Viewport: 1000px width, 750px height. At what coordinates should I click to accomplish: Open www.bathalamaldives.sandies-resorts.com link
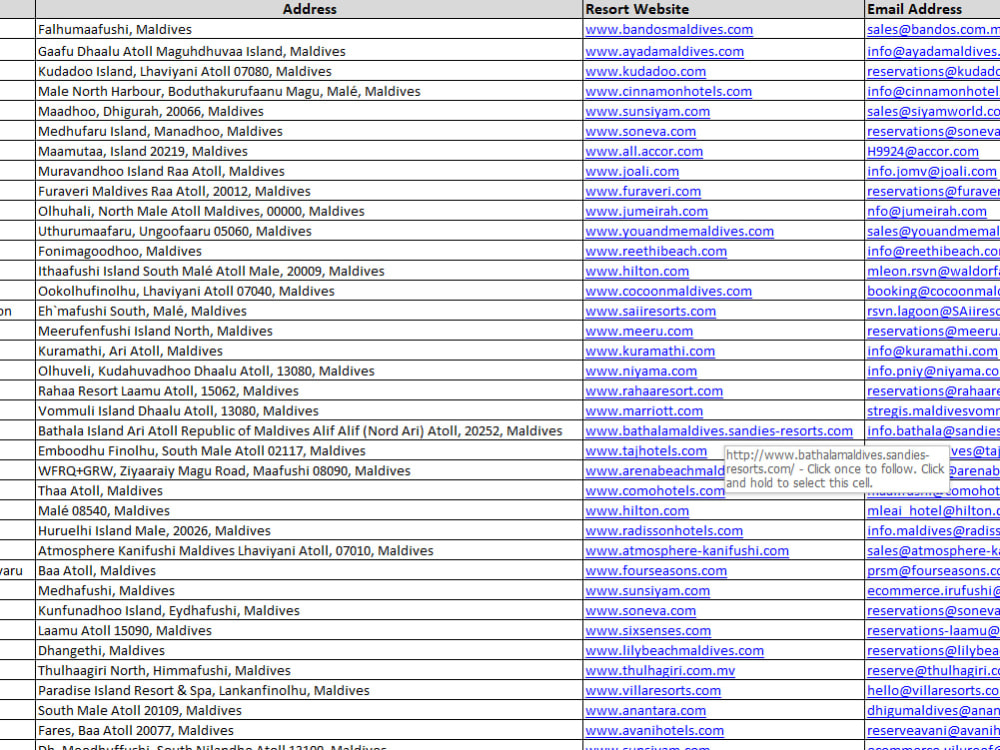point(719,431)
